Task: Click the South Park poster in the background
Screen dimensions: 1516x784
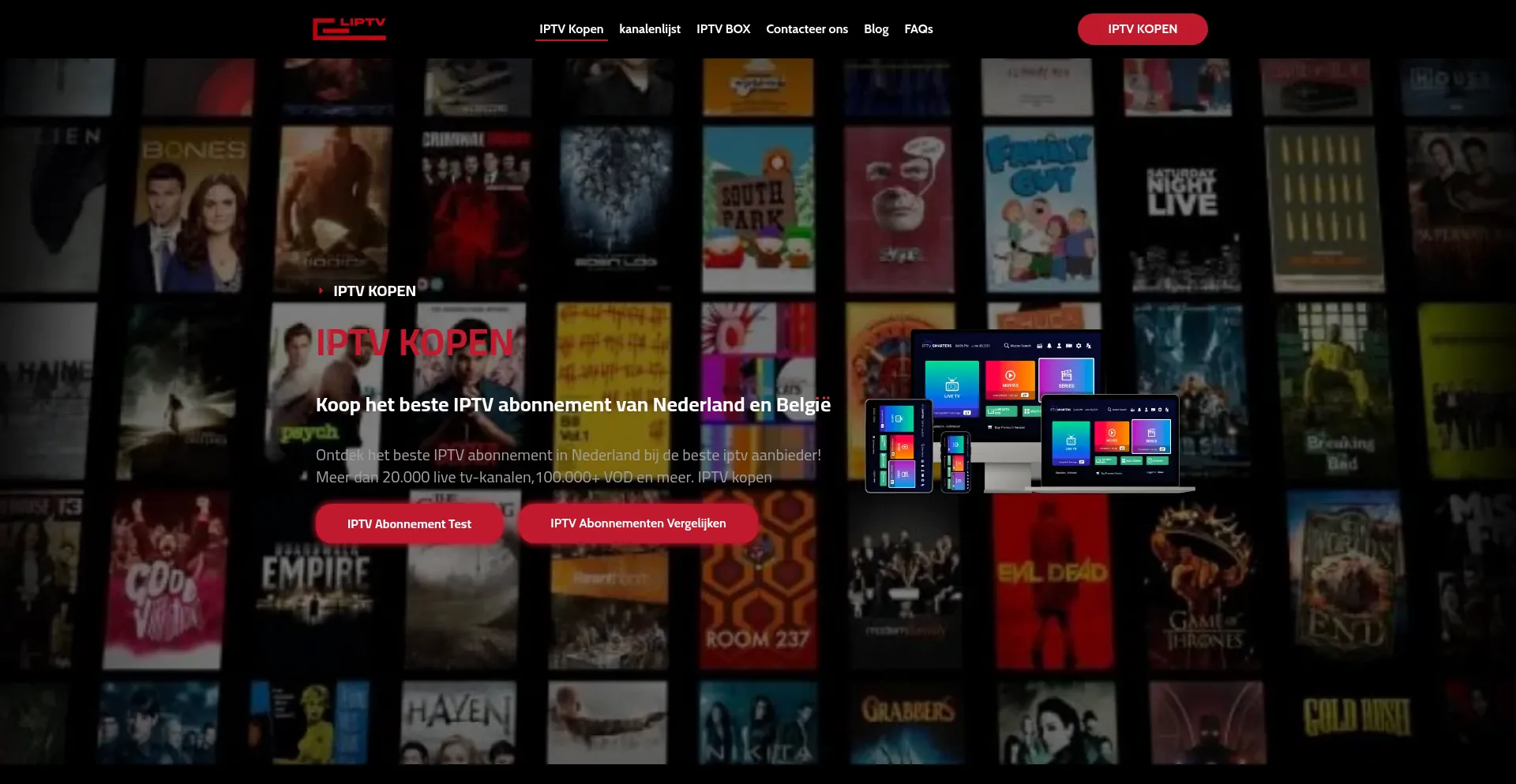Action: (x=757, y=208)
